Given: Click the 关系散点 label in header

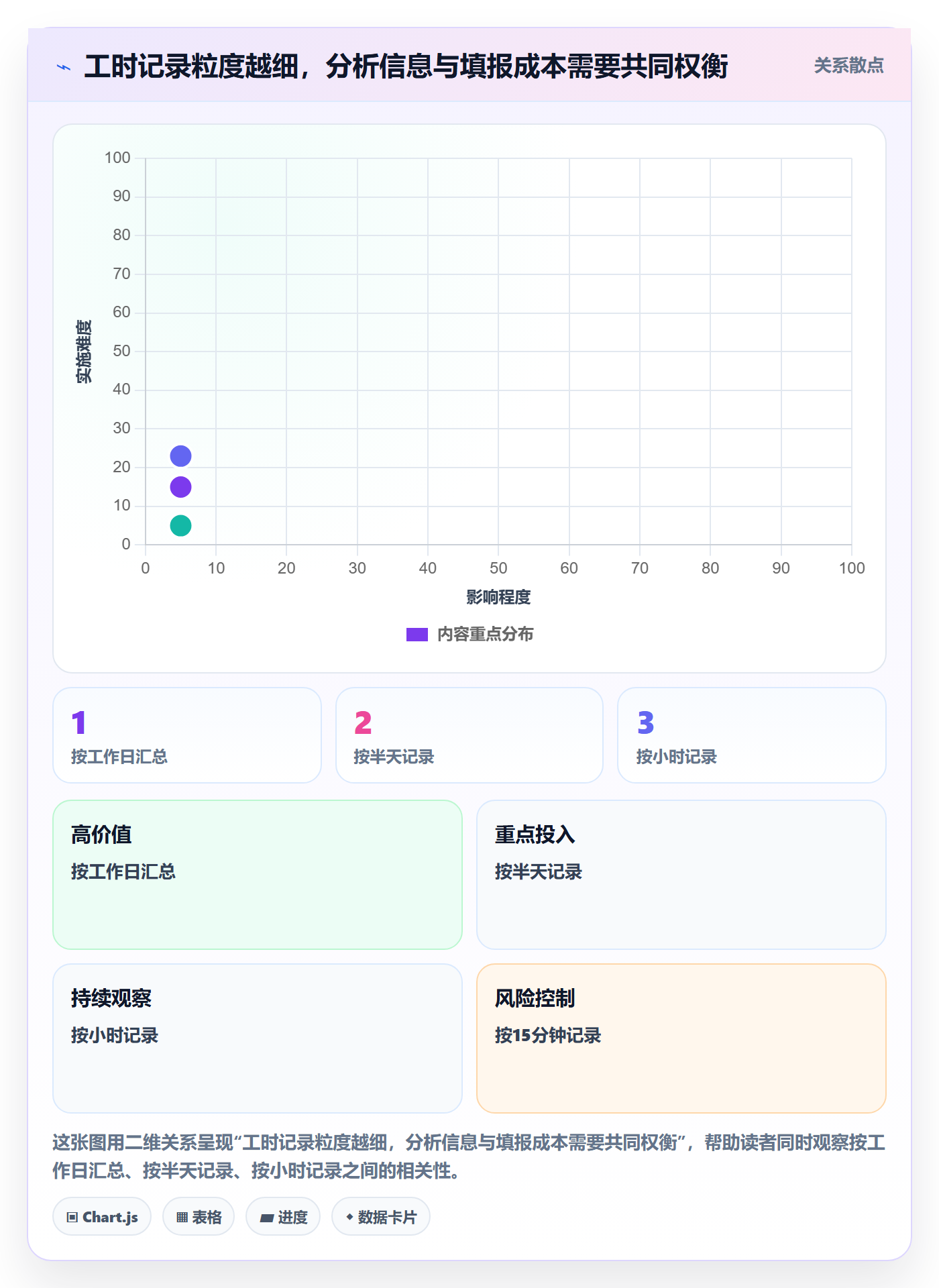Looking at the screenshot, I should (848, 66).
